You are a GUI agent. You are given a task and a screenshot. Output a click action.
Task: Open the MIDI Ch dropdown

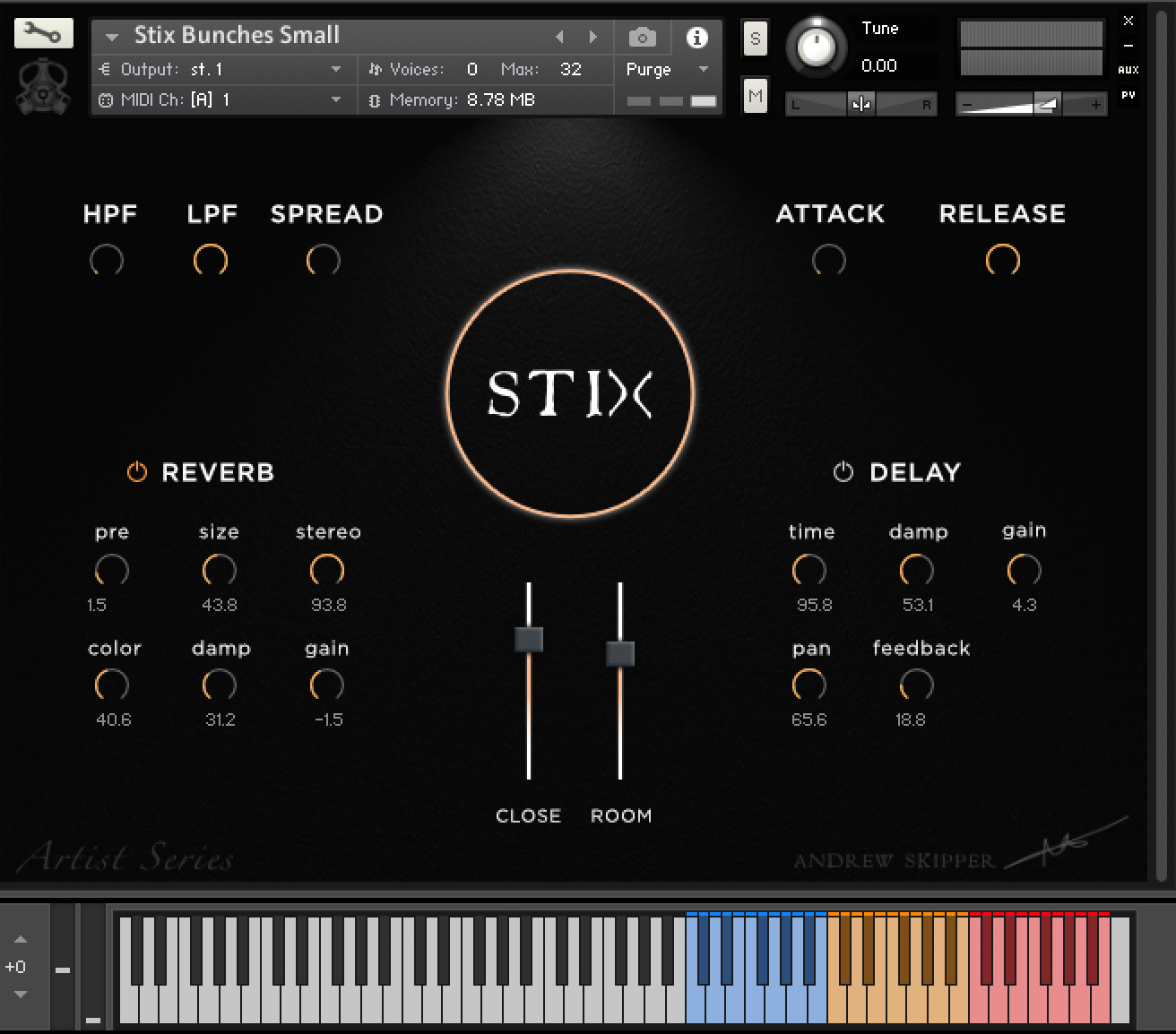(221, 99)
